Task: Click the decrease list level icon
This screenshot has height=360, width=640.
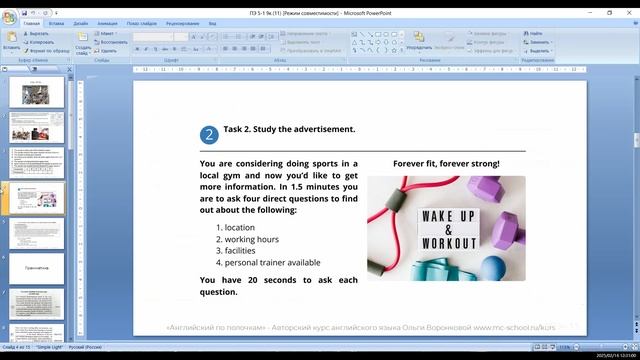Action: click(x=253, y=37)
